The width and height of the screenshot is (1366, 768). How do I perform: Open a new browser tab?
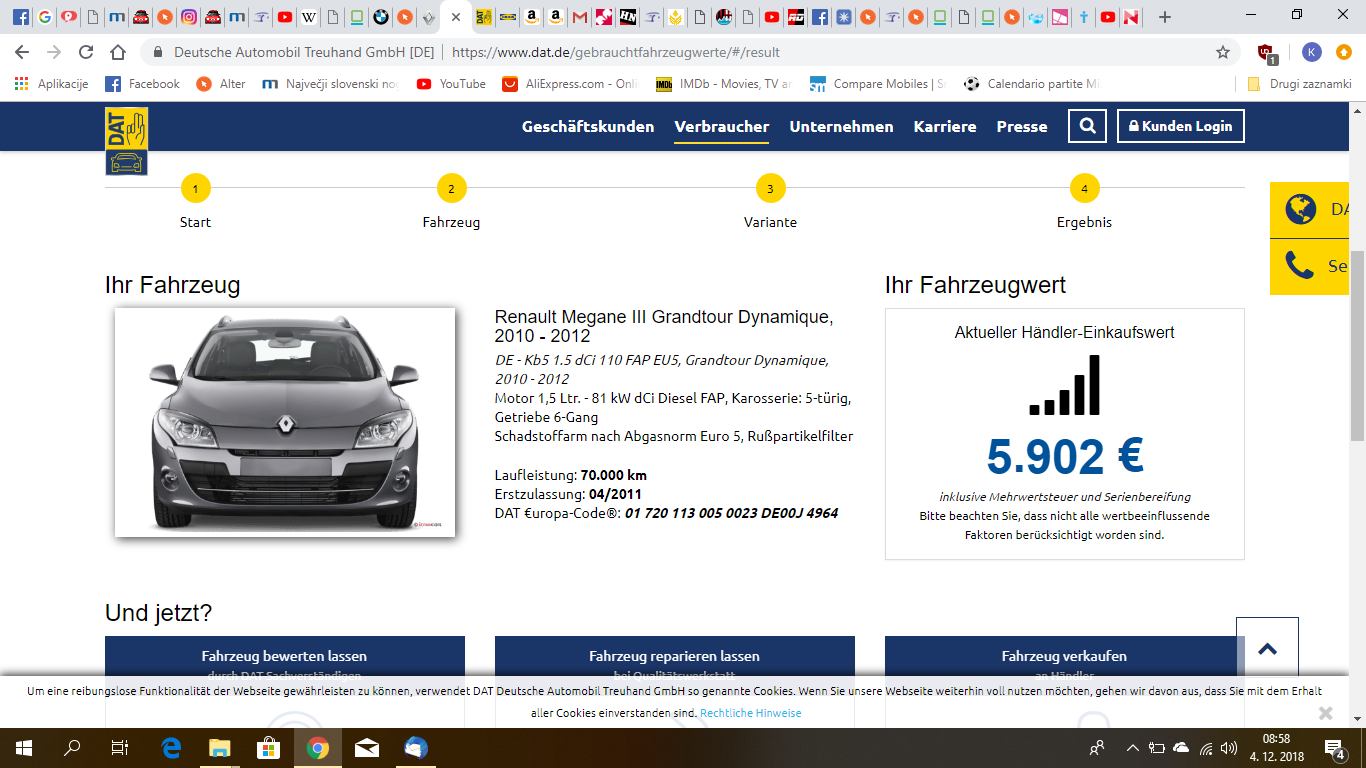coord(1164,17)
